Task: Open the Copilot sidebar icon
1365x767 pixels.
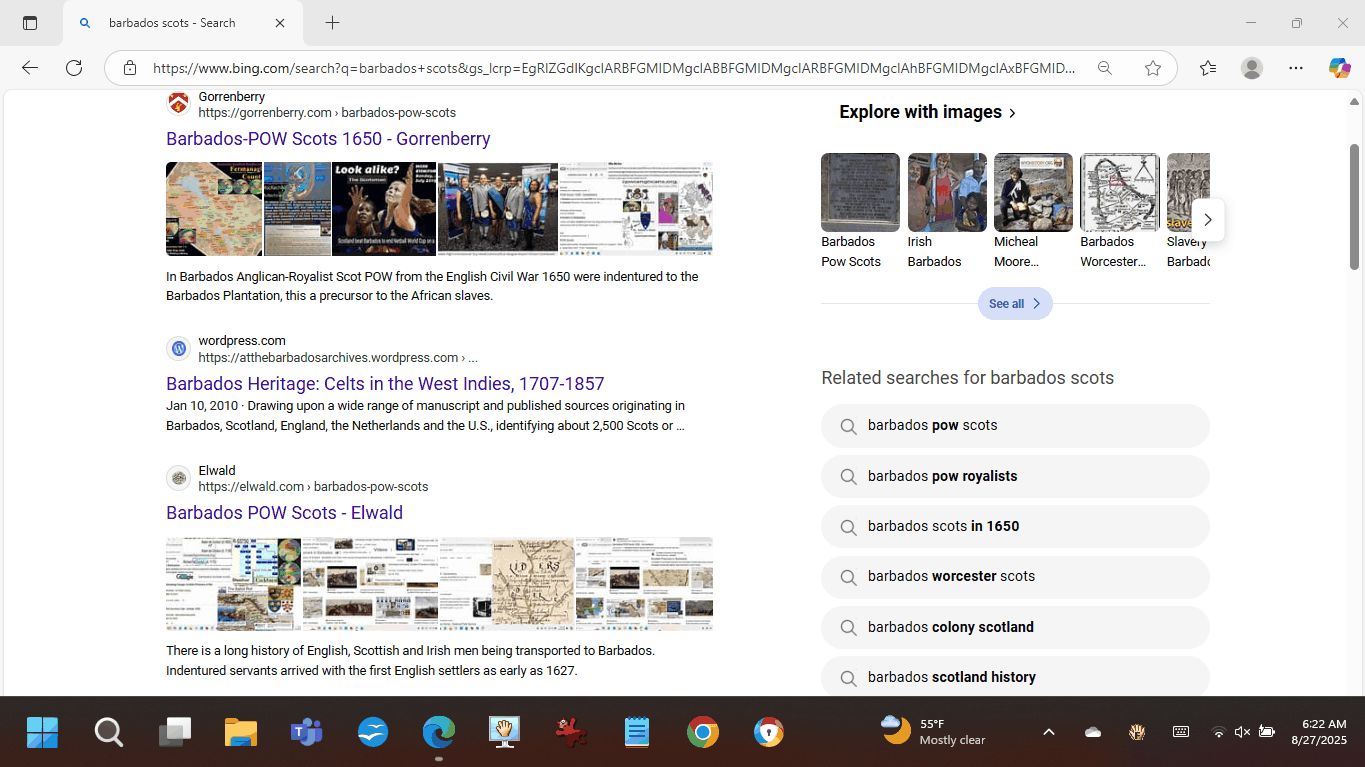Action: [x=1339, y=68]
